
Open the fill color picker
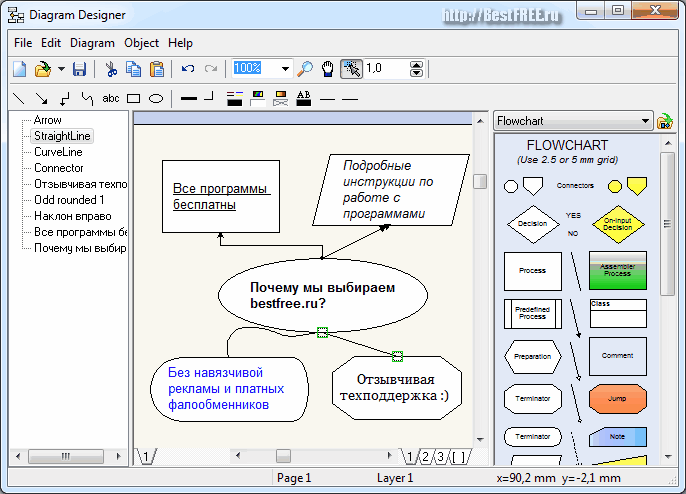point(258,98)
